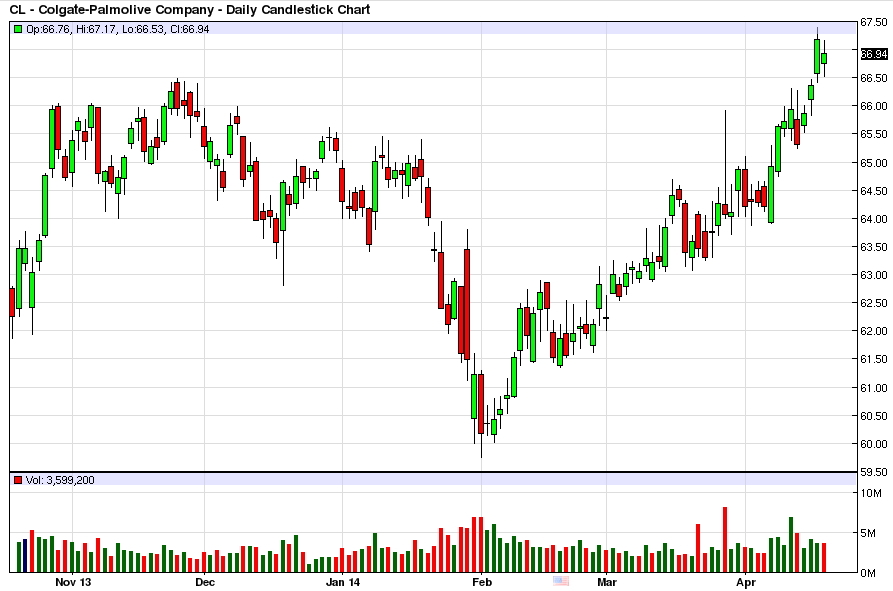The image size is (893, 591).
Task: Select the 'Vol: 3,599,200' volume readout
Action: pos(60,480)
